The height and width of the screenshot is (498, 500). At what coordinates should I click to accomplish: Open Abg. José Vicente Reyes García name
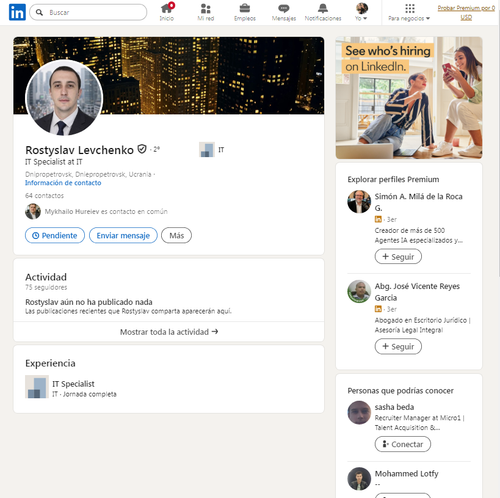pyautogui.click(x=417, y=292)
